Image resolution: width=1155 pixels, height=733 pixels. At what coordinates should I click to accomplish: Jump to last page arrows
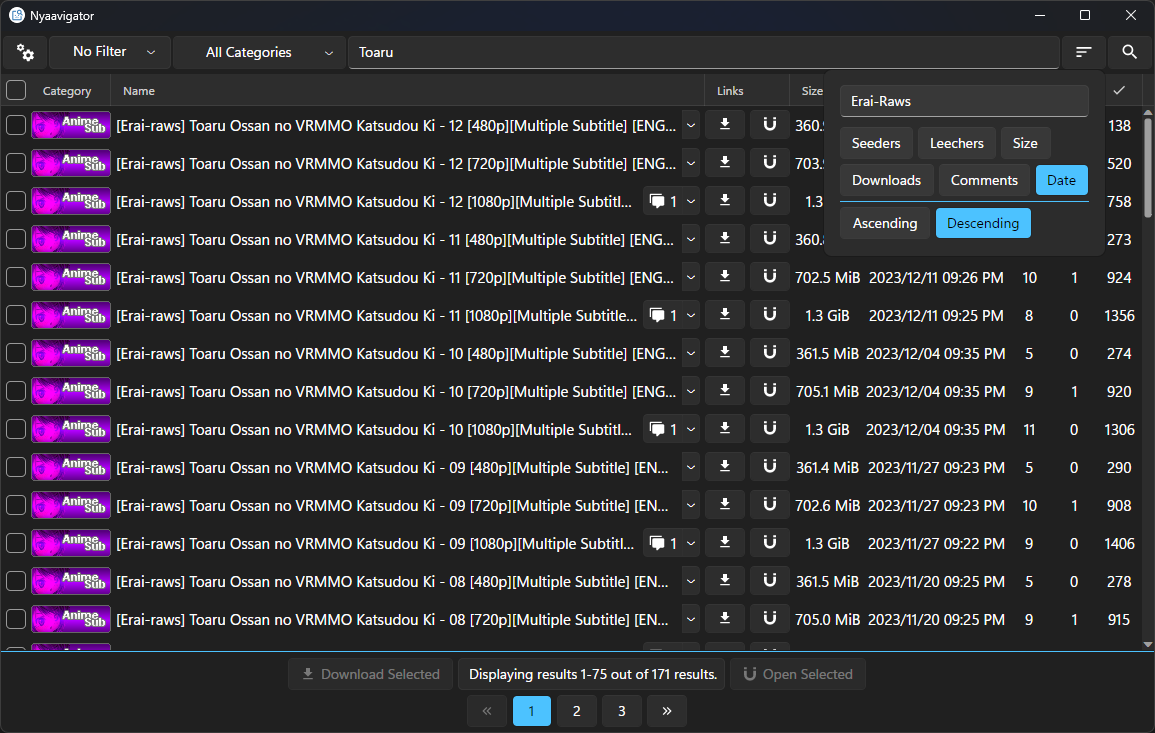click(667, 711)
